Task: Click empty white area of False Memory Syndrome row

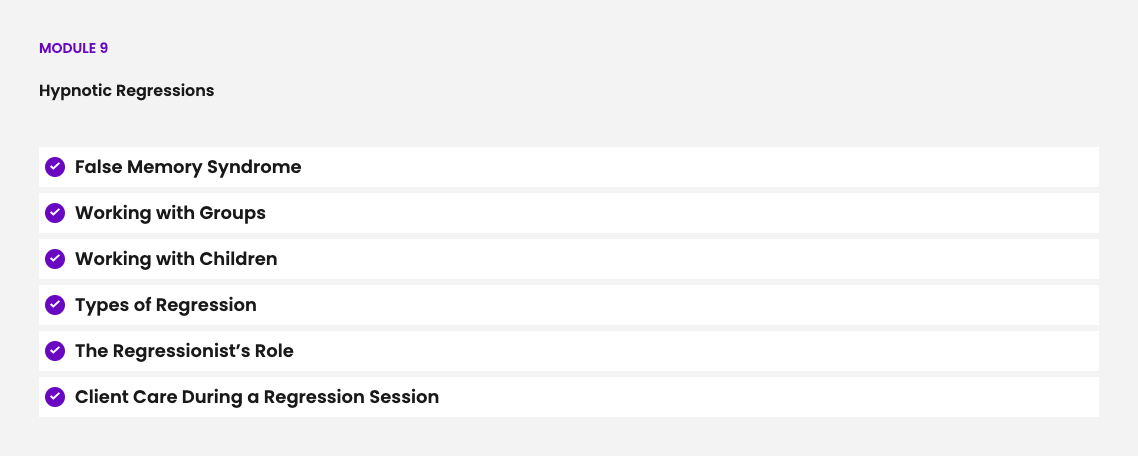Action: (700, 167)
